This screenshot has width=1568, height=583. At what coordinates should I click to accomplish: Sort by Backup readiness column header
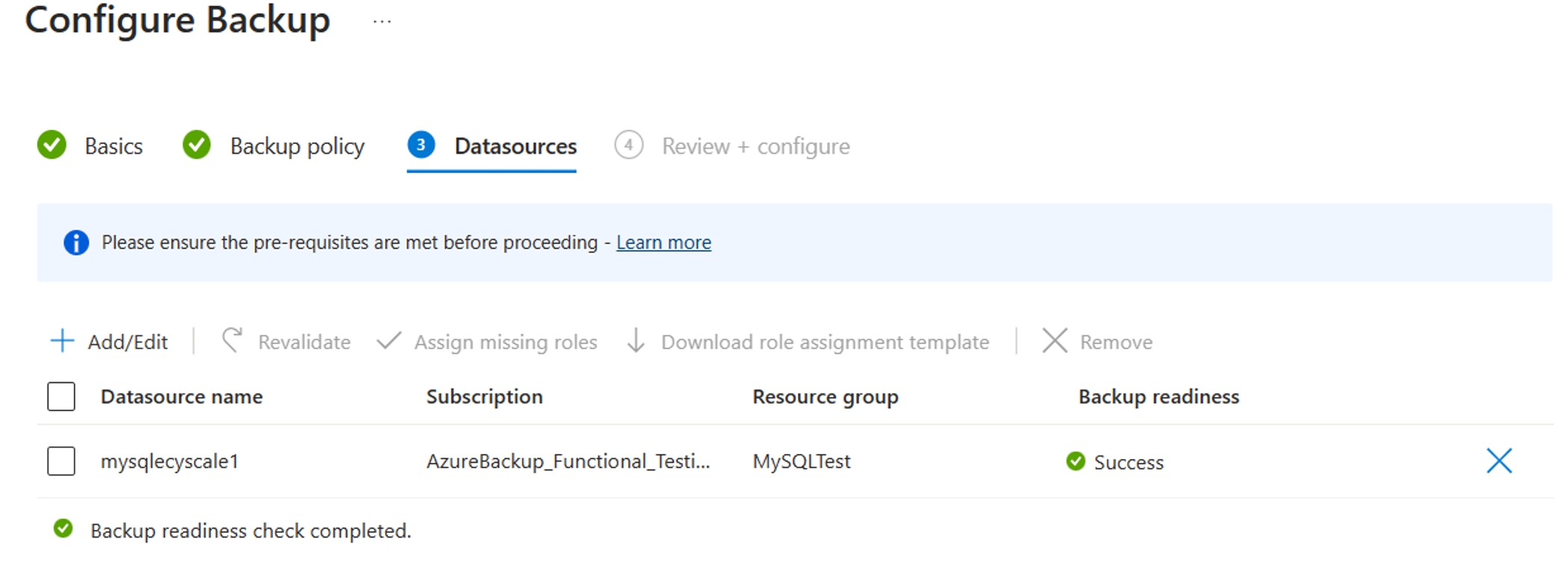click(1158, 396)
